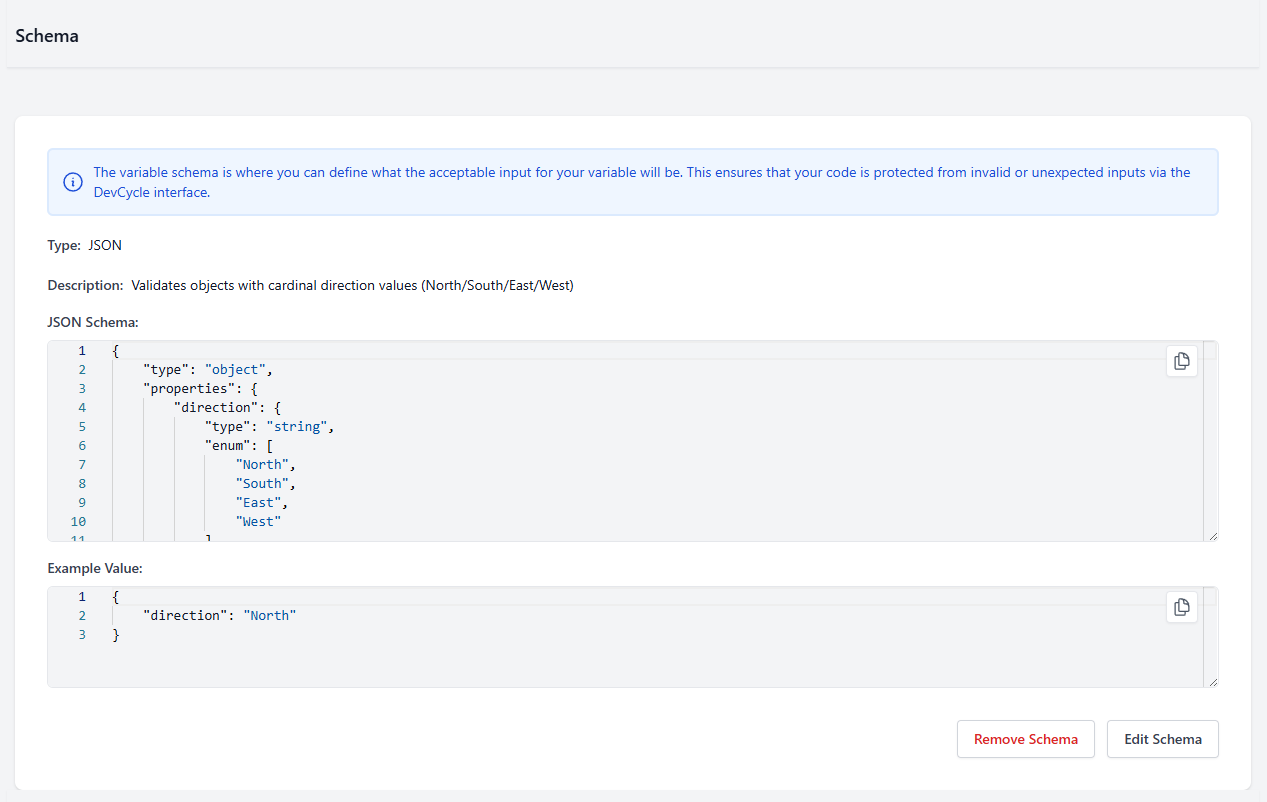
Task: Click the schema description text about cardinal directions
Action: 353,285
